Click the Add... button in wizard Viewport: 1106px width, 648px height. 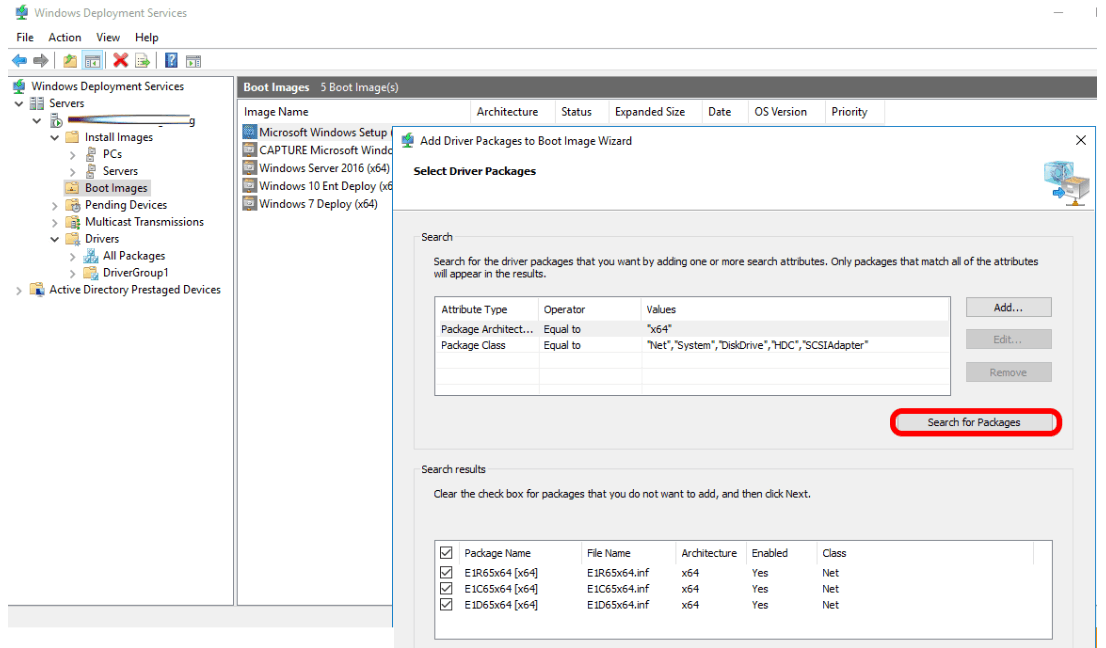[1008, 307]
